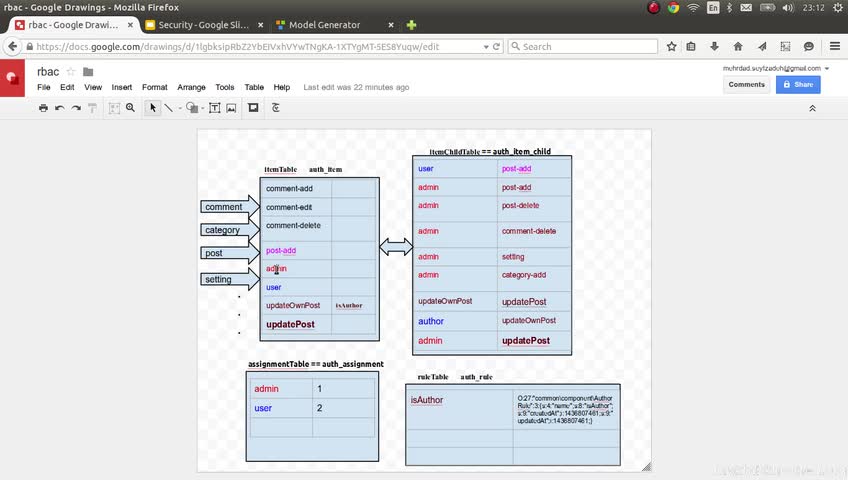Click the browser back button
The width and height of the screenshot is (848, 480).
pos(12,46)
